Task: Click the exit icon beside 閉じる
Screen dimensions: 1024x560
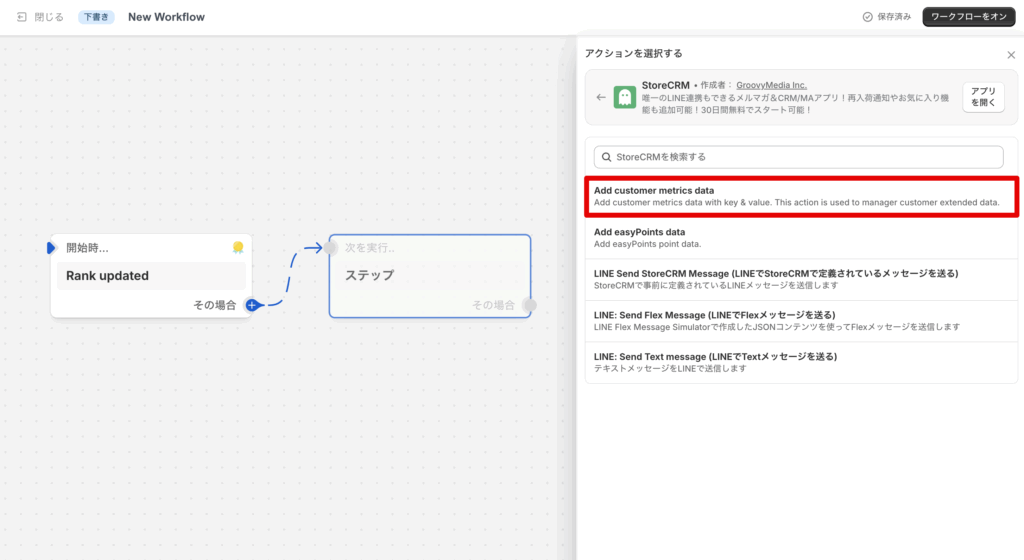Action: 22,17
